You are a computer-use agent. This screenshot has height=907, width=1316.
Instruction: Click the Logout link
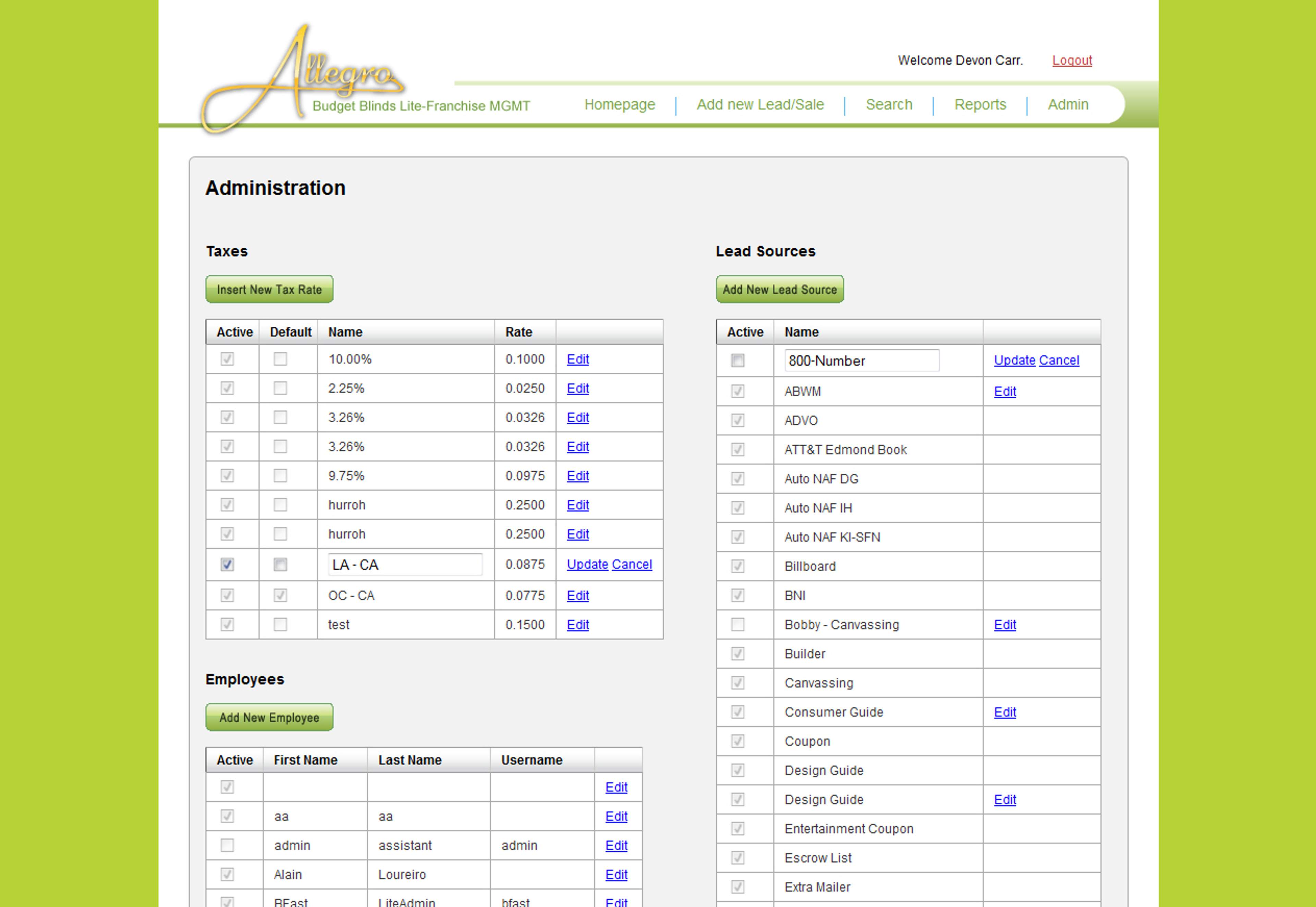click(x=1072, y=60)
